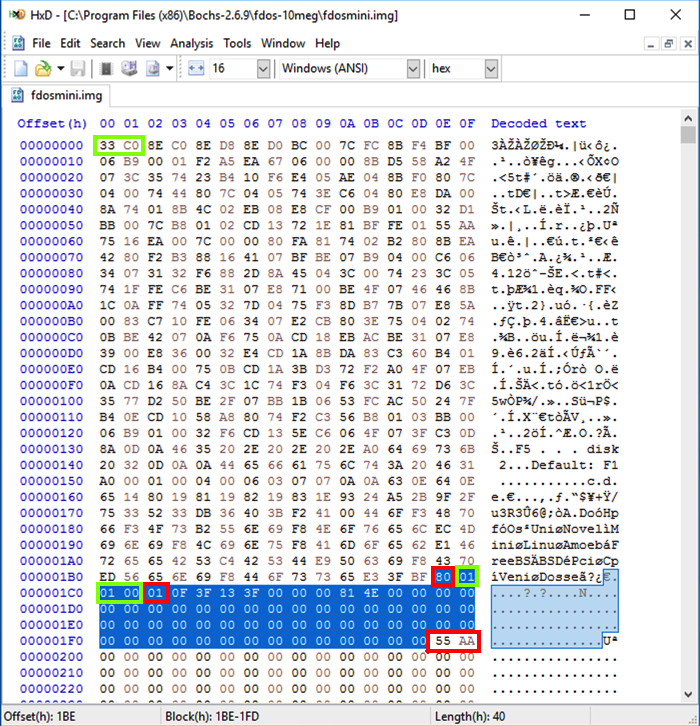Click offset row 00000000
This screenshot has width=700, height=726.
[51, 145]
